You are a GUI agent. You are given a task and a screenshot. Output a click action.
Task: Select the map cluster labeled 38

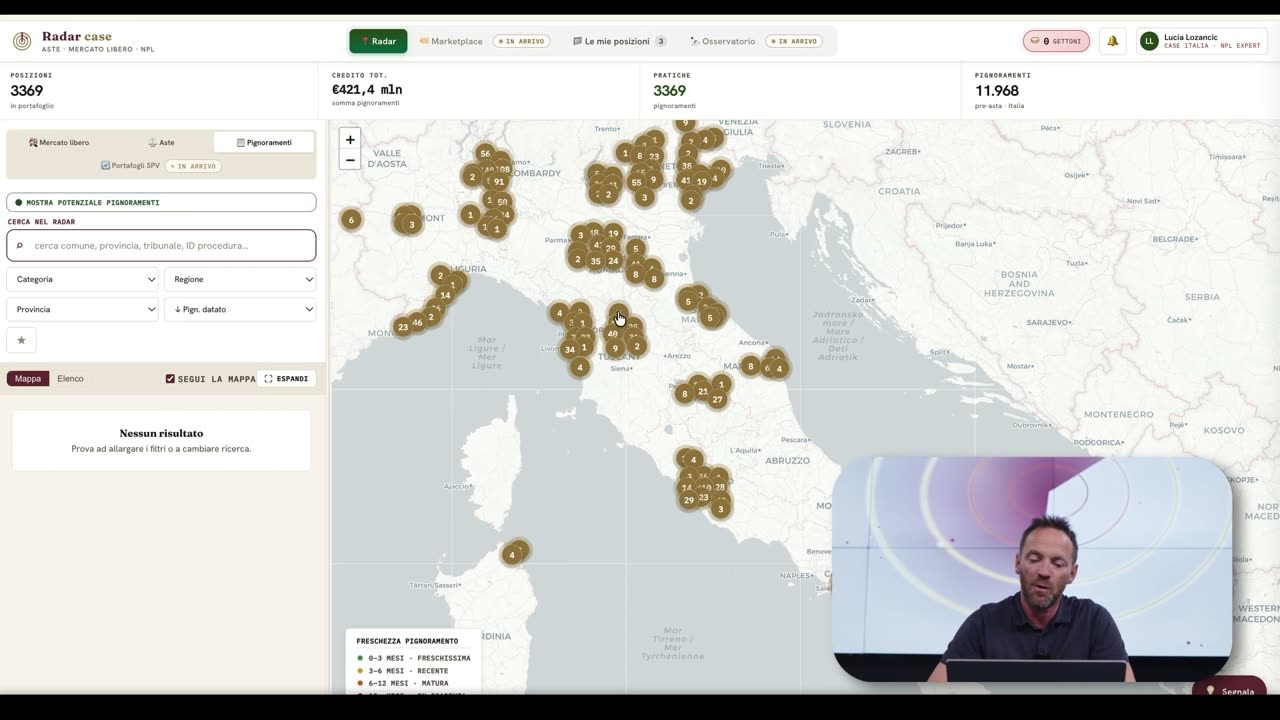pos(687,167)
